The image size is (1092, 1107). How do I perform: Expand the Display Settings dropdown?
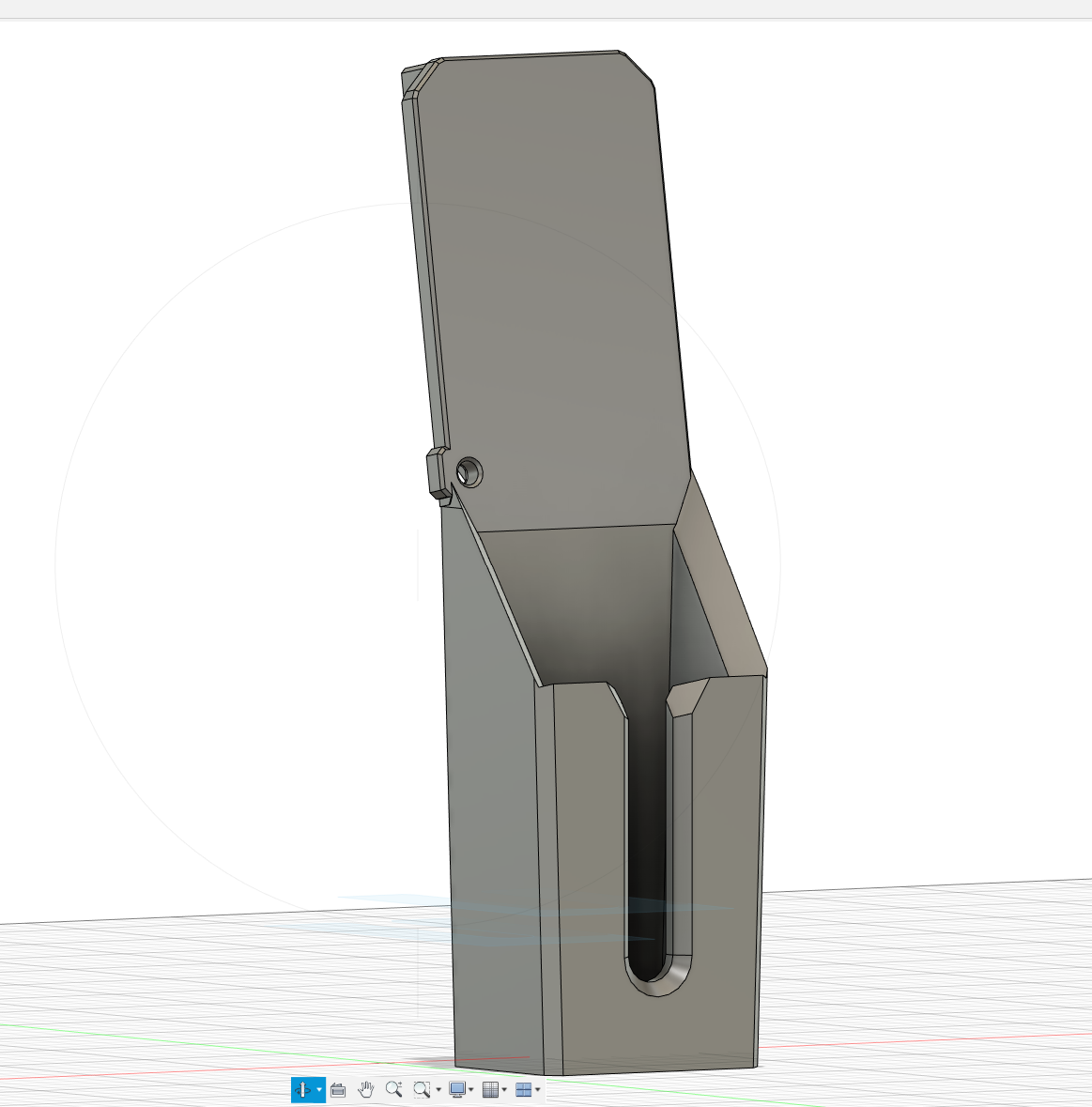[x=470, y=1090]
